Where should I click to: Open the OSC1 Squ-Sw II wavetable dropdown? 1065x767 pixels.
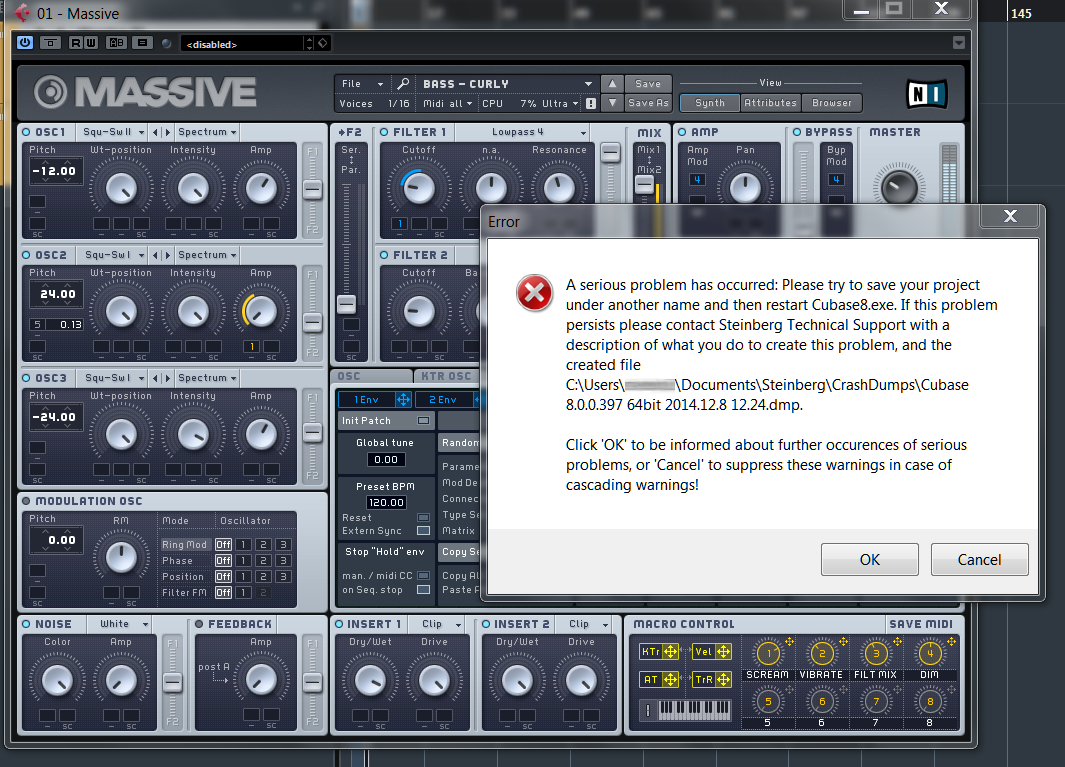113,132
